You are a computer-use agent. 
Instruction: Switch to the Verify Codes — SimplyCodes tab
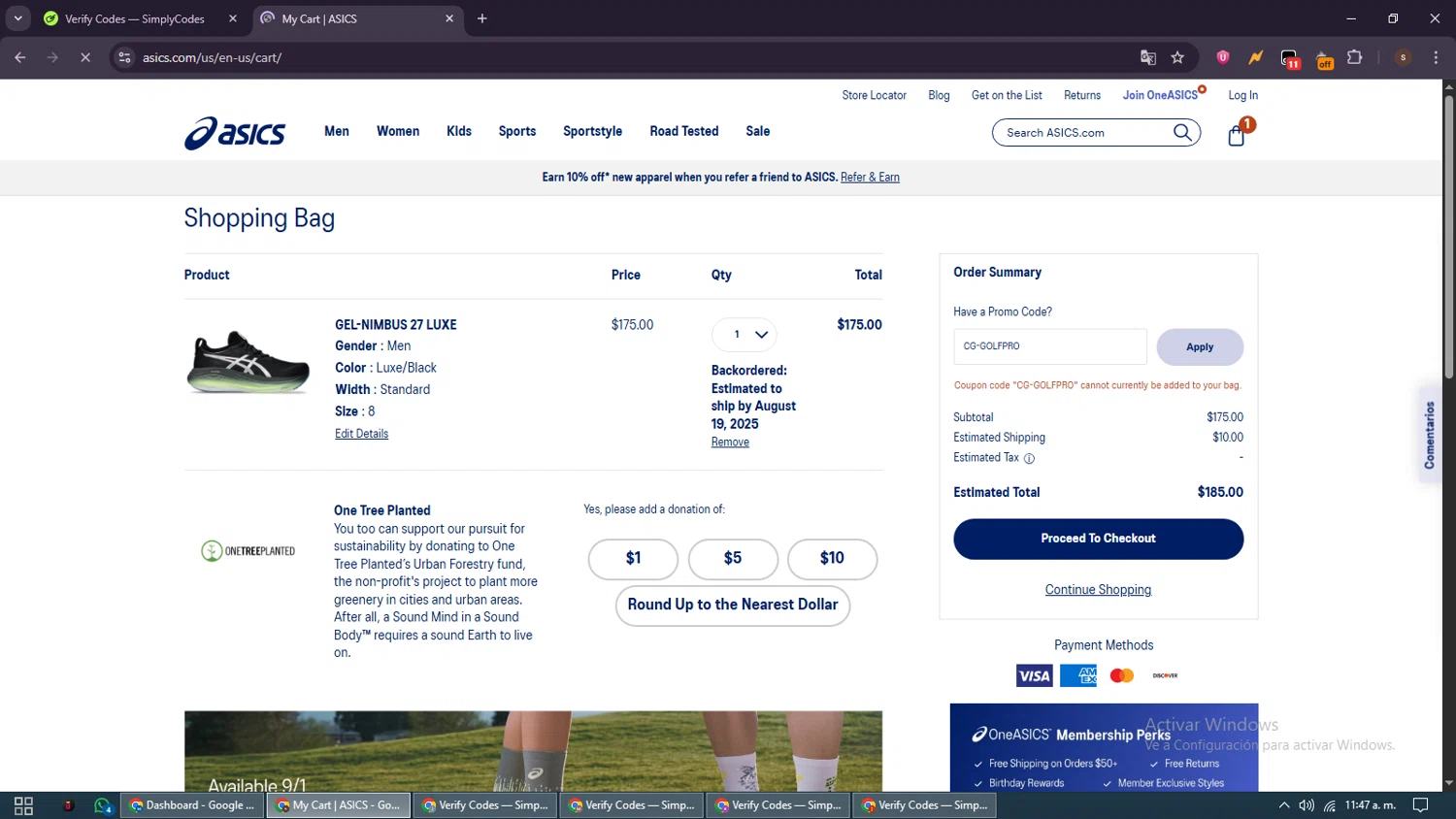pyautogui.click(x=135, y=18)
